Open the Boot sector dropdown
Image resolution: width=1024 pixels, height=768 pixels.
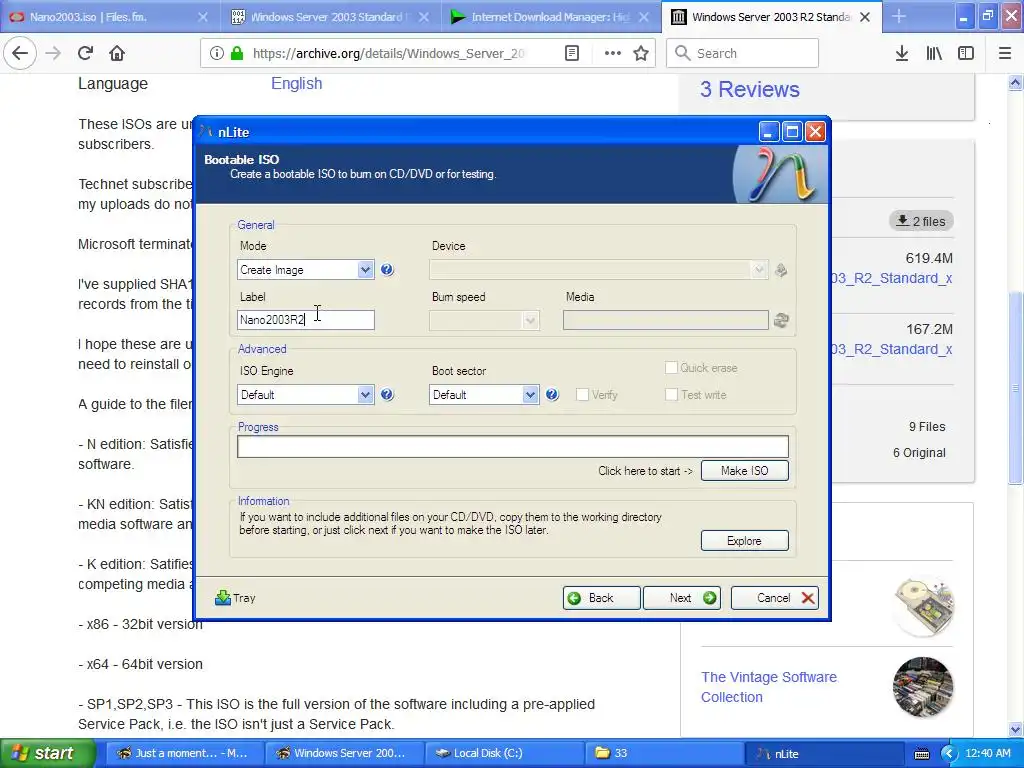530,394
